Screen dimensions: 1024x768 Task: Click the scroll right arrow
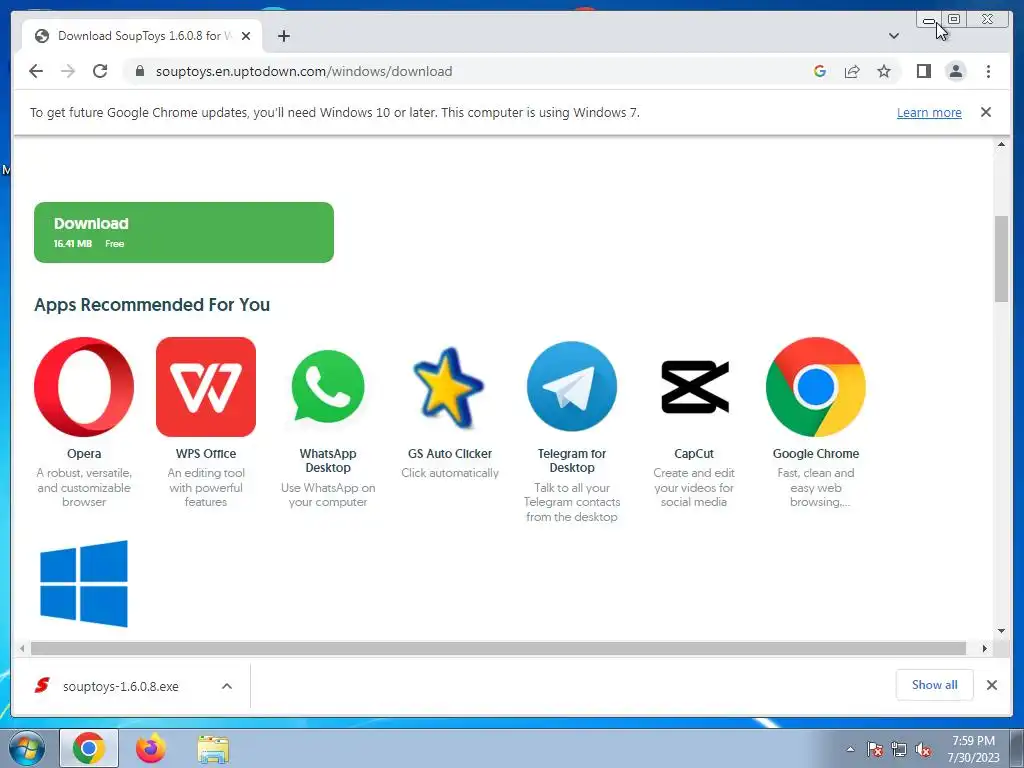[x=985, y=648]
